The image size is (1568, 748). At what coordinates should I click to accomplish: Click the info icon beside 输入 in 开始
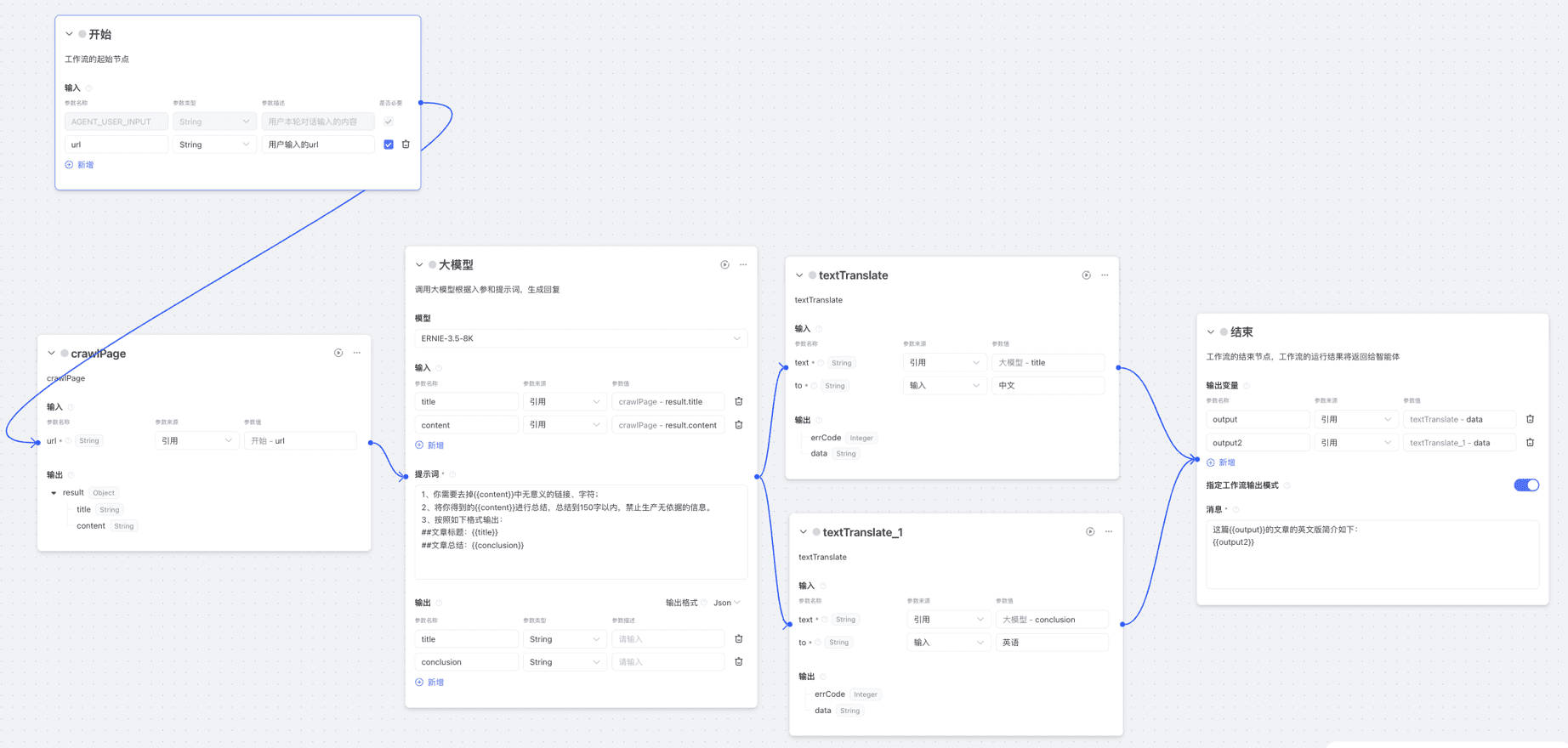click(x=89, y=88)
